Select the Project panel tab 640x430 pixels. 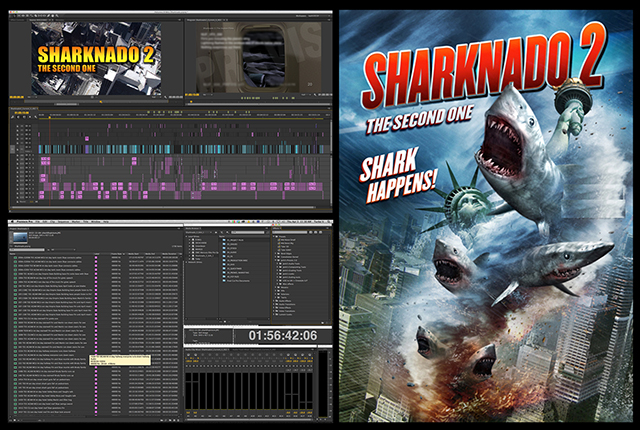tap(18, 228)
